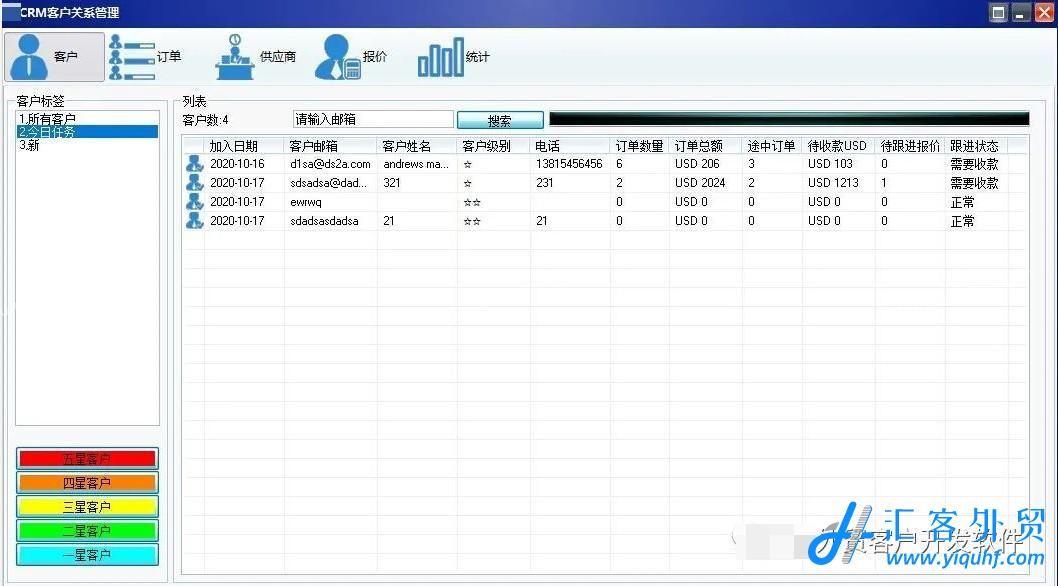Click customer icon in sdsadsa@dad... row
Viewport: 1058px width, 586px height.
194,183
